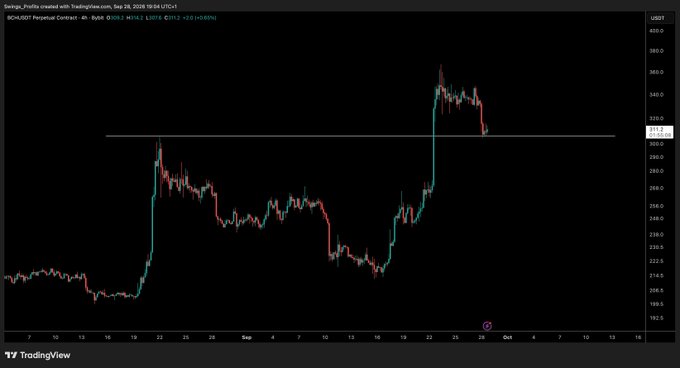
Task: Click the Oct label on the time axis
Action: (x=507, y=337)
